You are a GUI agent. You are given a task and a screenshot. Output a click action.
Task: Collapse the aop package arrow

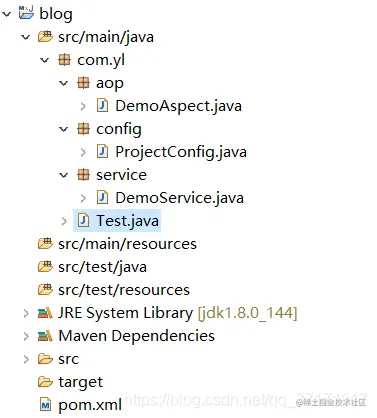[63, 83]
